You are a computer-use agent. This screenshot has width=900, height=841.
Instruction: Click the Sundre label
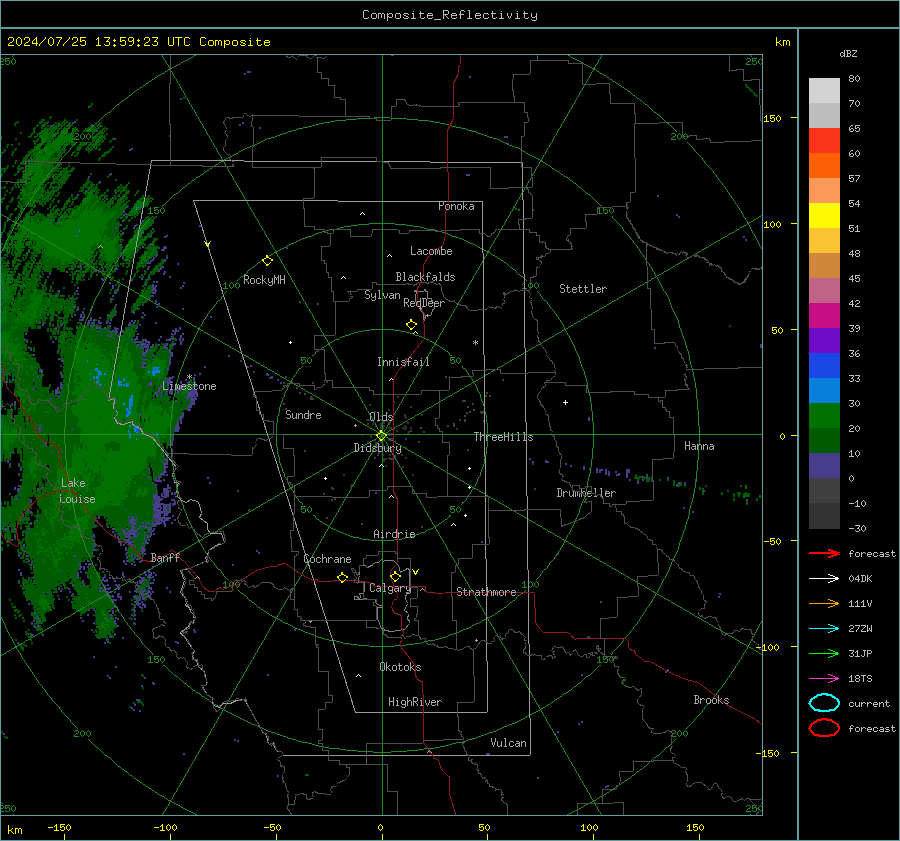click(x=303, y=414)
